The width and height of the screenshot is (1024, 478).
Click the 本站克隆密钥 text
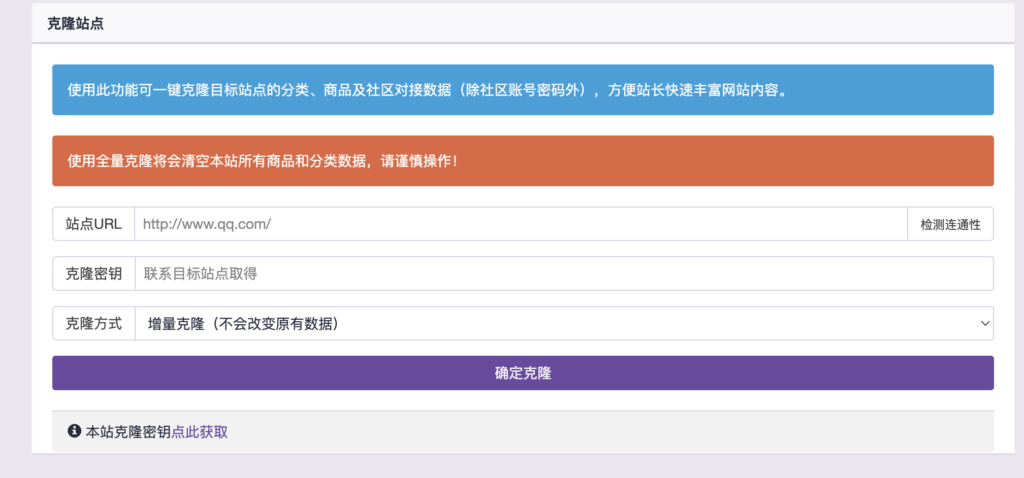[128, 432]
